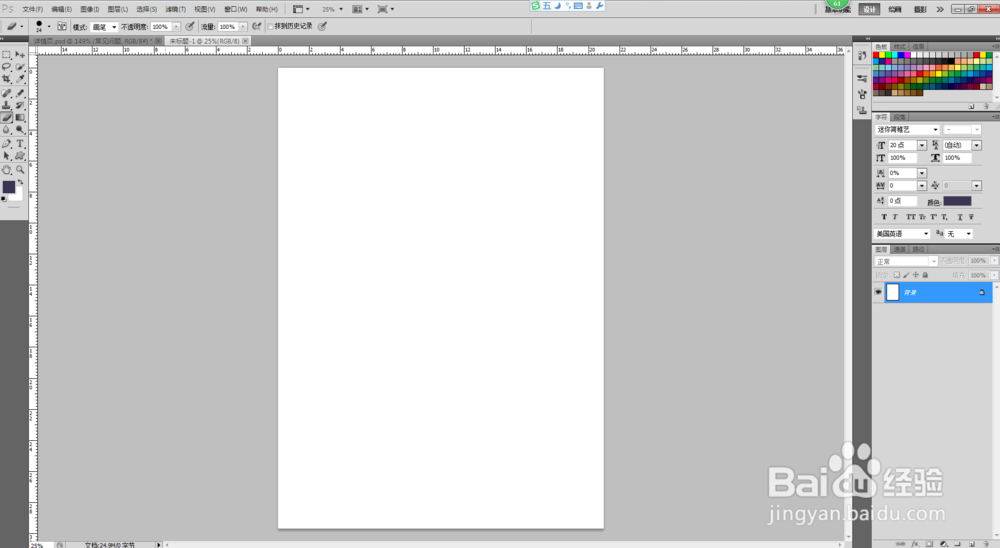Image resolution: width=1000 pixels, height=548 pixels.
Task: Select the Hand tool
Action: (x=6, y=170)
